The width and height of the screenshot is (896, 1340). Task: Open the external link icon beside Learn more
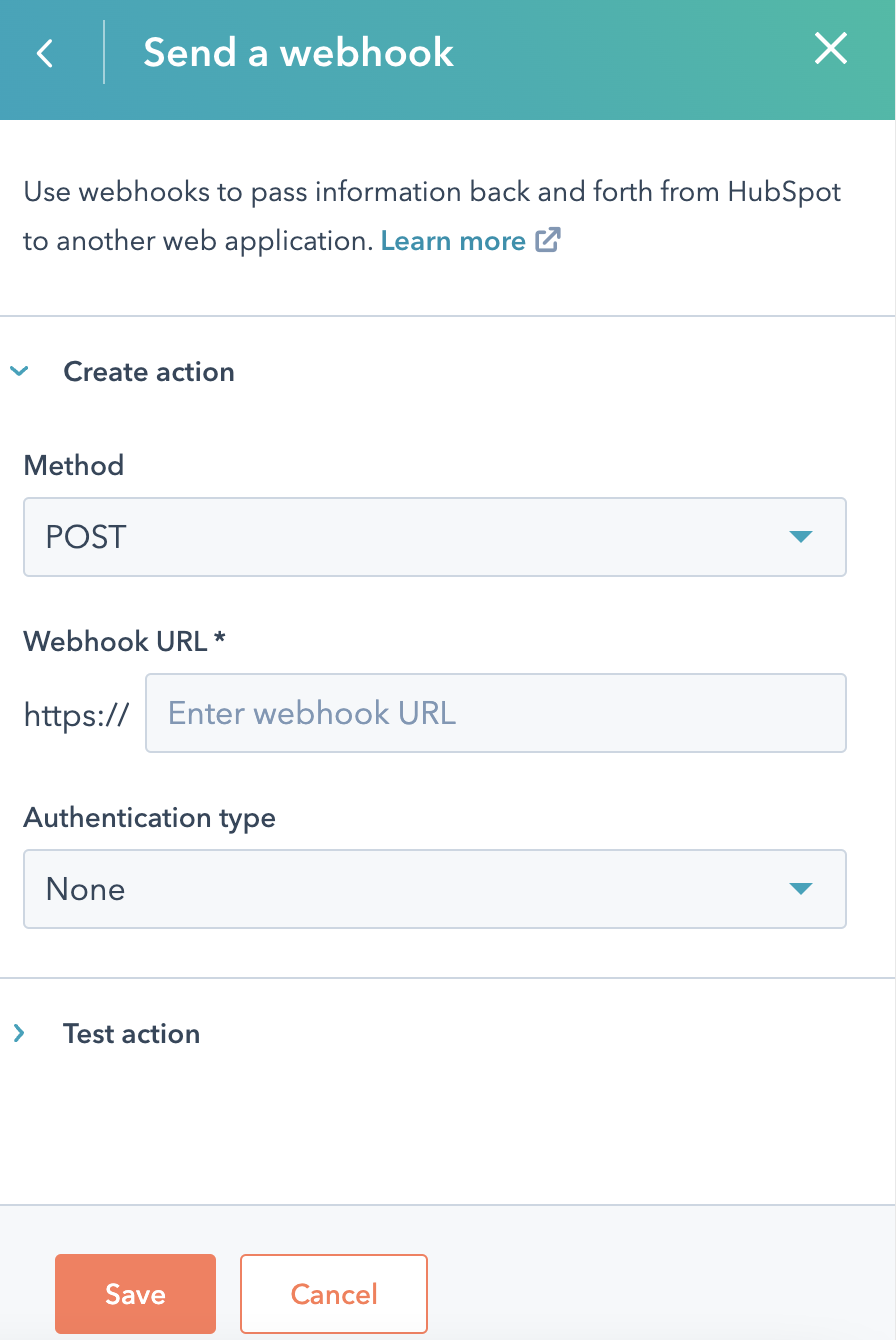point(547,240)
